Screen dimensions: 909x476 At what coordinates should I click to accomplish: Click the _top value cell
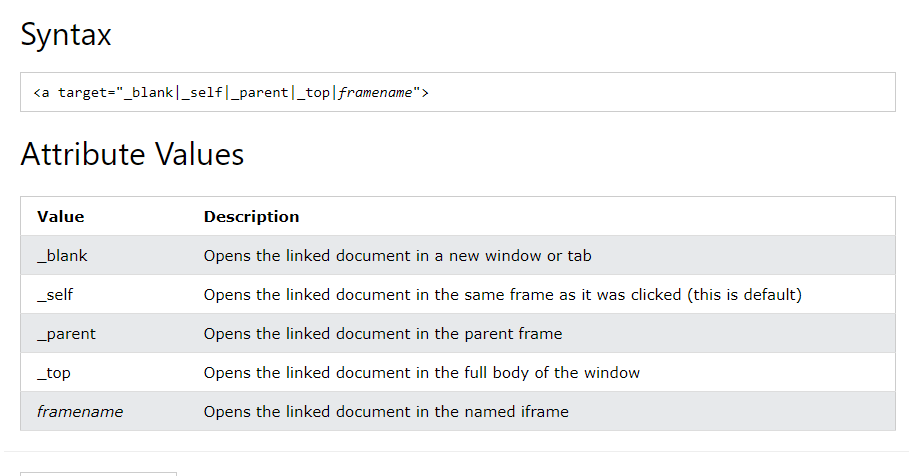tap(54, 373)
